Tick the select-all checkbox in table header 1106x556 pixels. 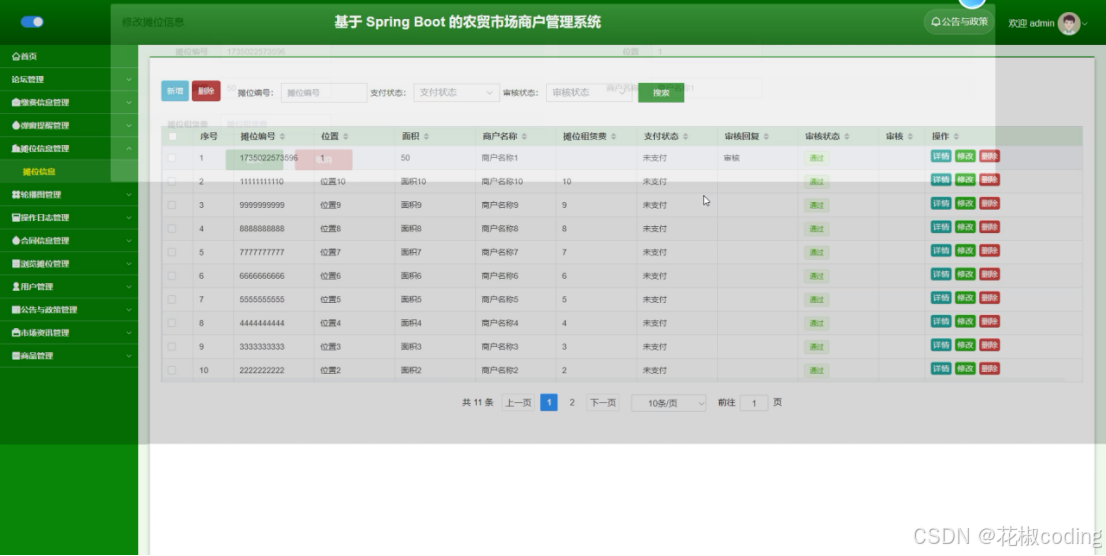[x=172, y=136]
